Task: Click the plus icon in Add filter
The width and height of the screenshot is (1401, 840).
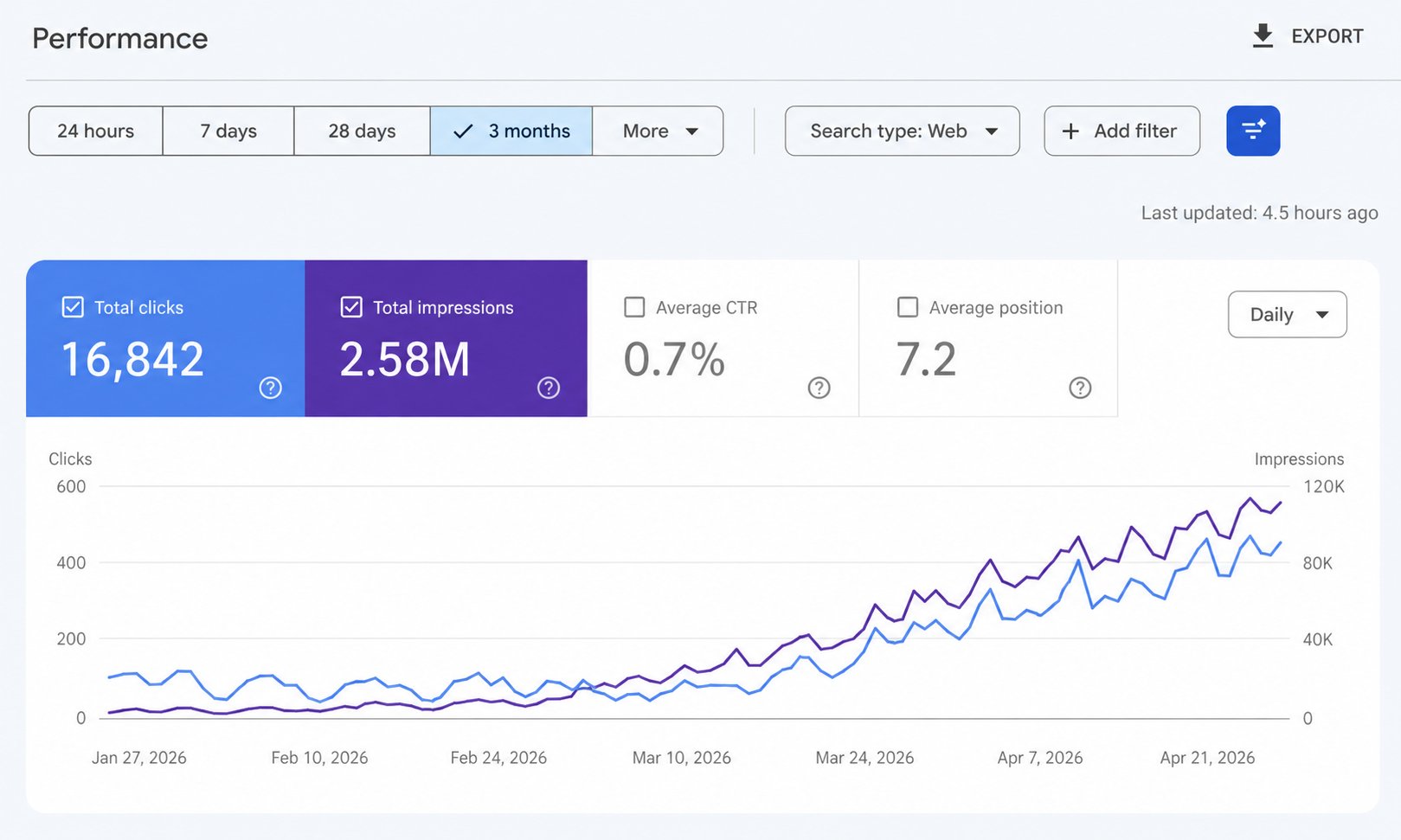Action: tap(1070, 131)
